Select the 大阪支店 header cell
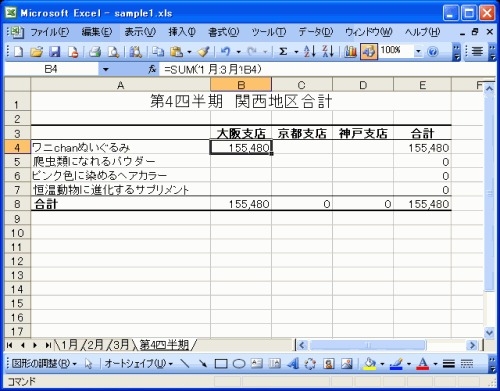 (241, 133)
